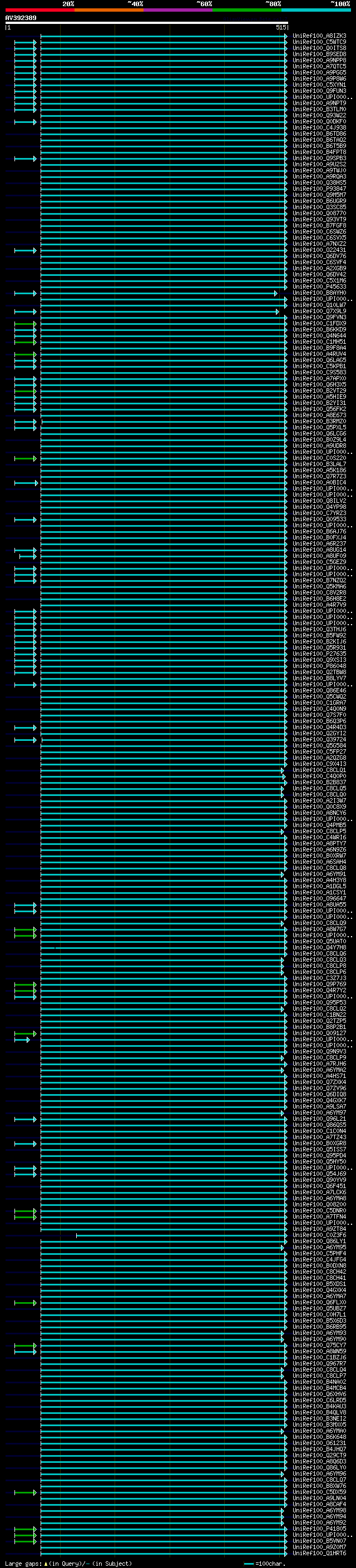This screenshot has height=1568, width=356.
Task: Select hit label UniRef100_B4FPT8
Action: [x=319, y=152]
